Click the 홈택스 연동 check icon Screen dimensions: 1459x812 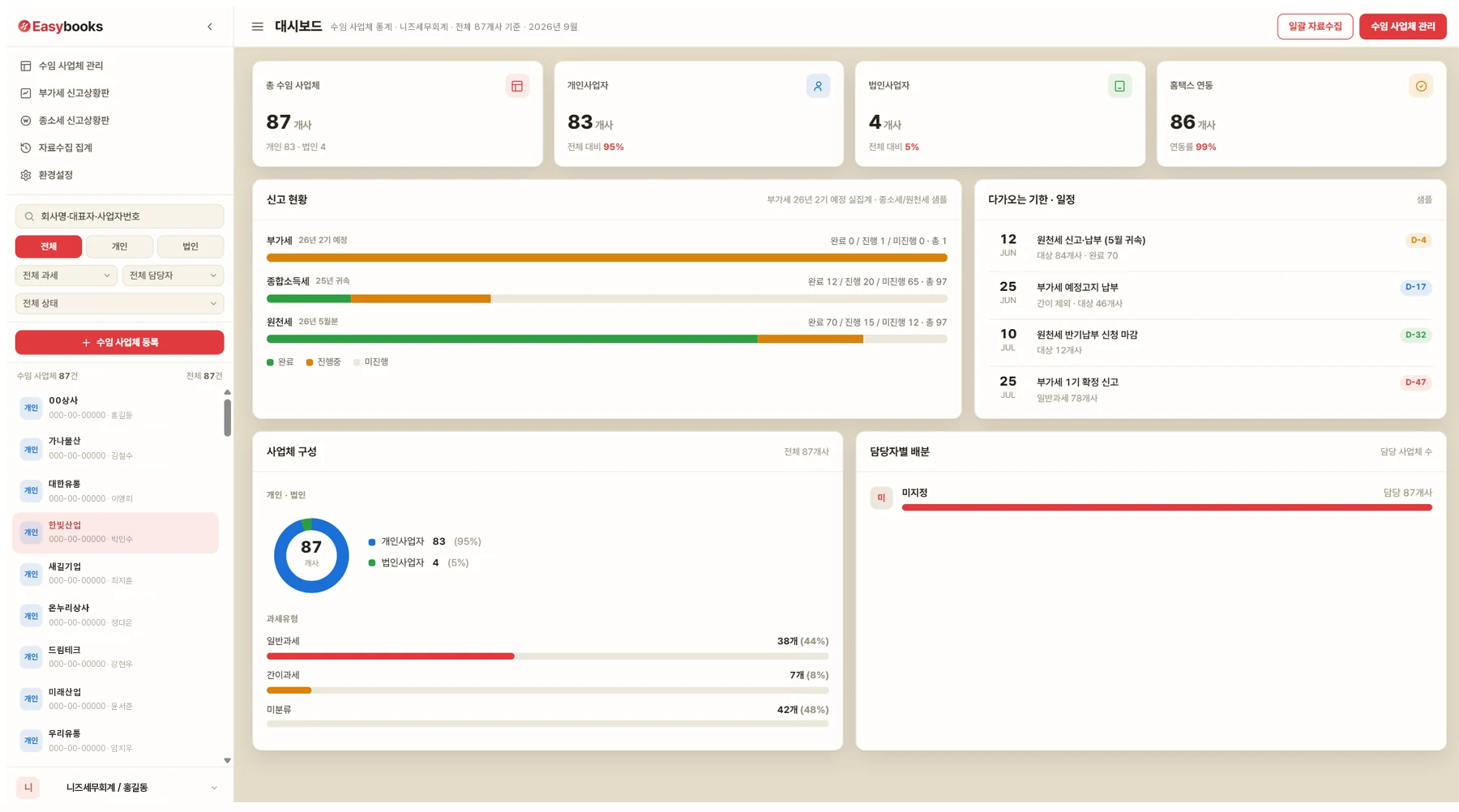click(x=1421, y=86)
